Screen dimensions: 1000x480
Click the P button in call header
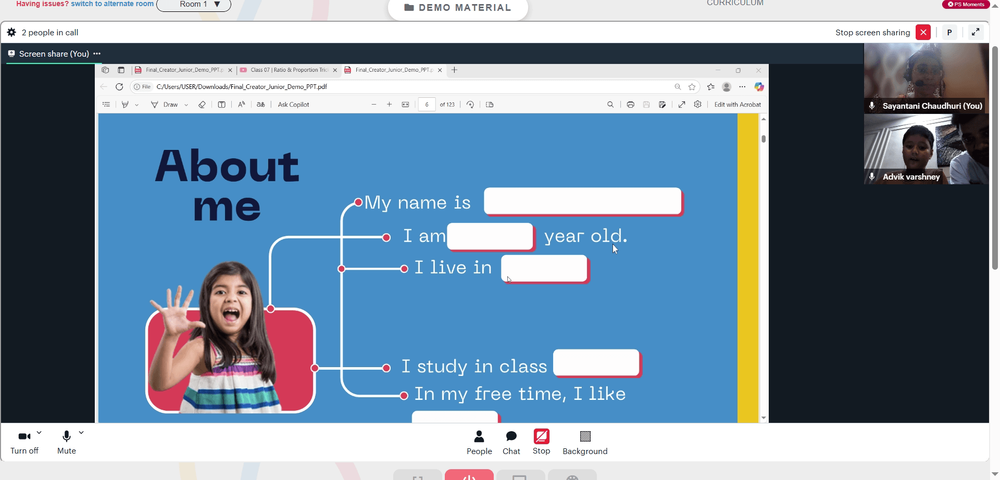click(x=950, y=33)
